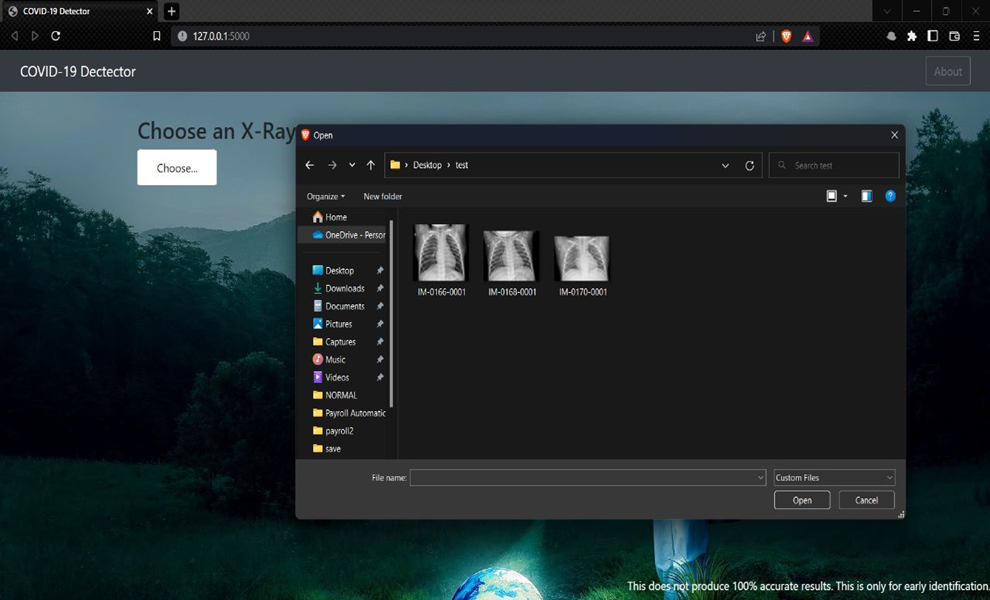Select Videos in the navigation pane
The height and width of the screenshot is (600, 990).
tap(331, 377)
